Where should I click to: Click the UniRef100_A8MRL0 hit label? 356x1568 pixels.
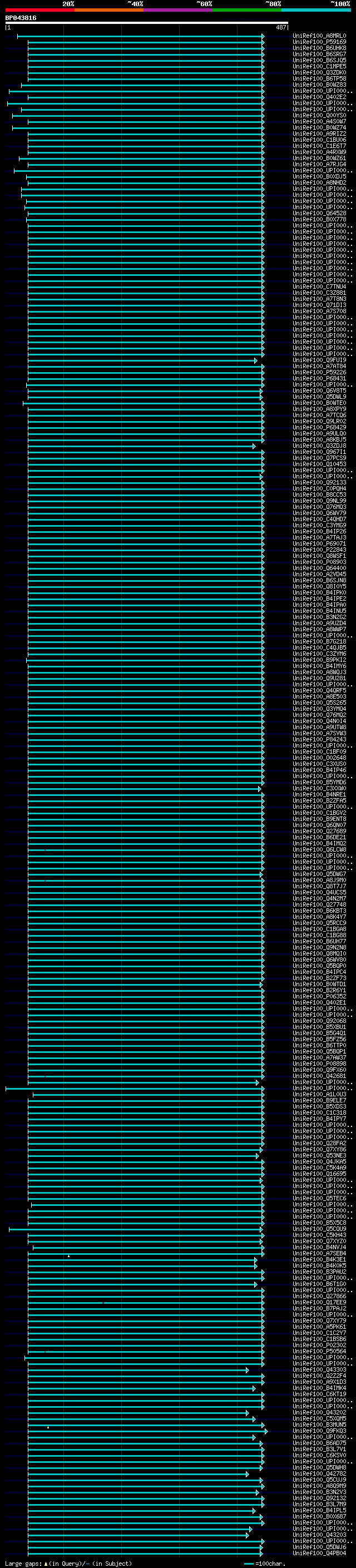319,36
